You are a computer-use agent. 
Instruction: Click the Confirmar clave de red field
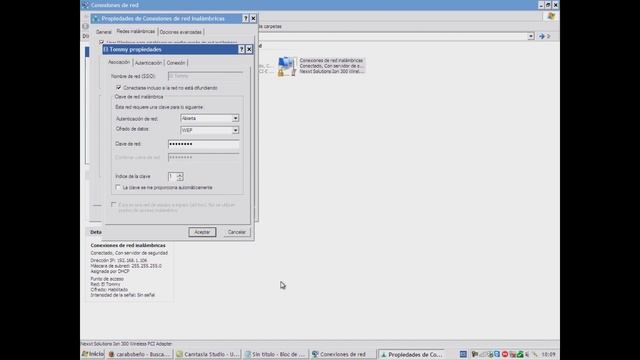point(204,157)
